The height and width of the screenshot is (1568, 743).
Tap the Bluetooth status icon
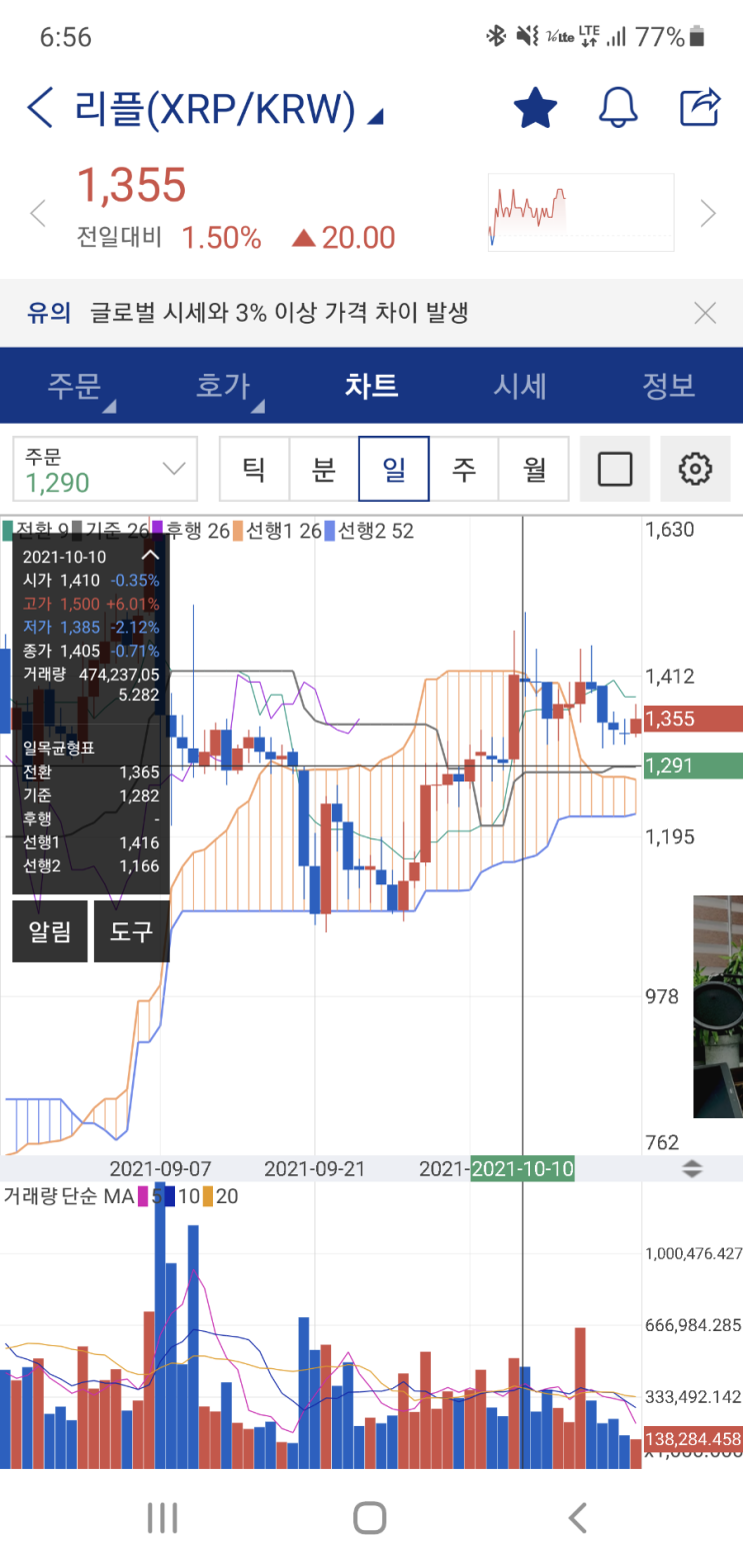pos(496,37)
